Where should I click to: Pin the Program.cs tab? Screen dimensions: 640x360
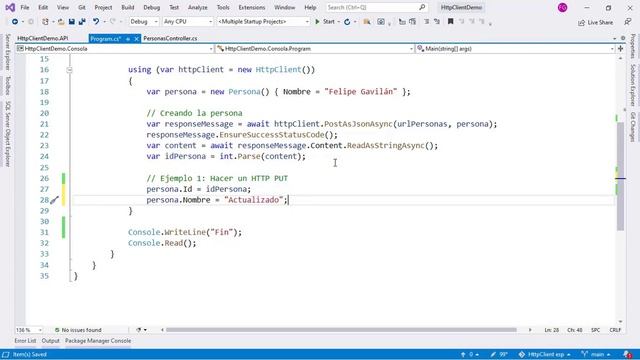(x=128, y=39)
